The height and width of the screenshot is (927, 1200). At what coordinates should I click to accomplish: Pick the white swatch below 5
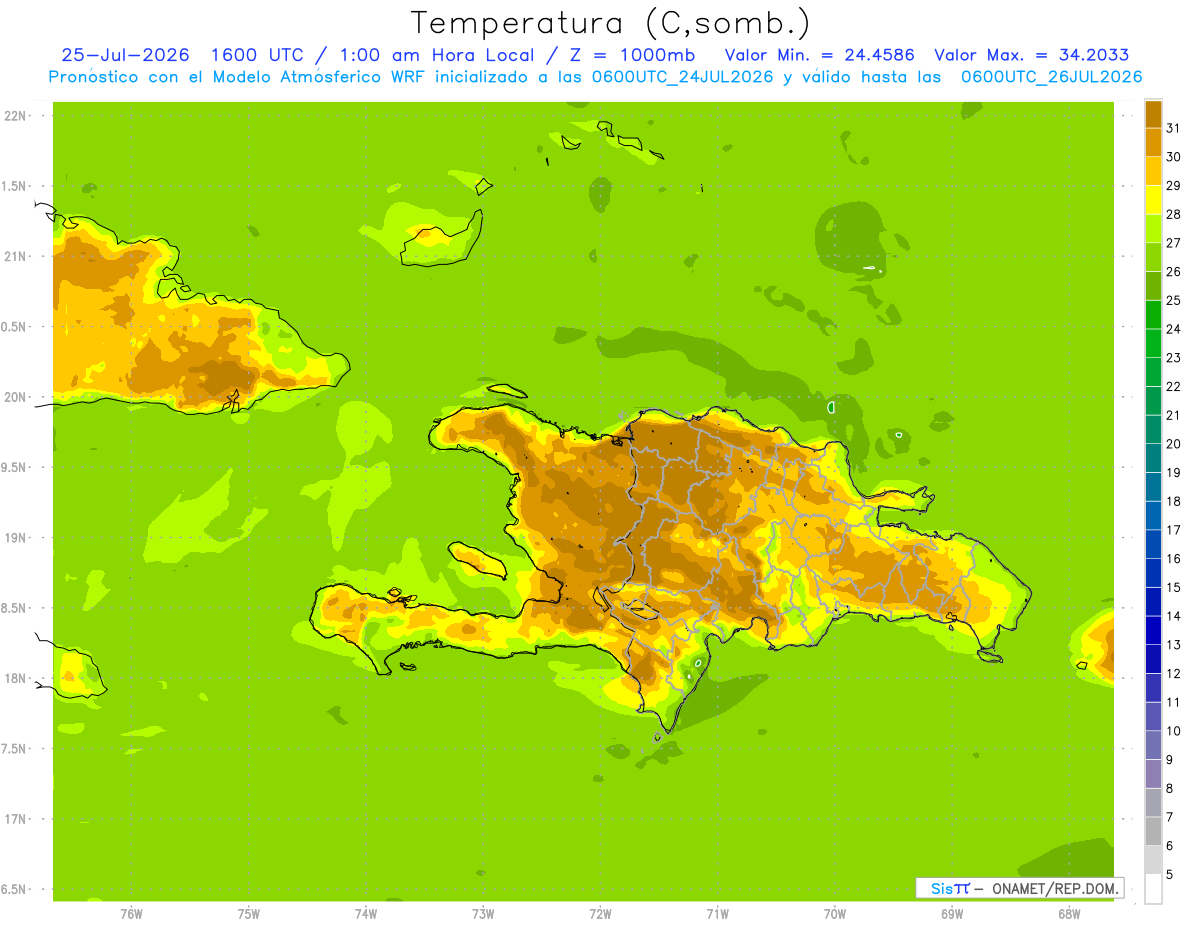coord(1153,889)
